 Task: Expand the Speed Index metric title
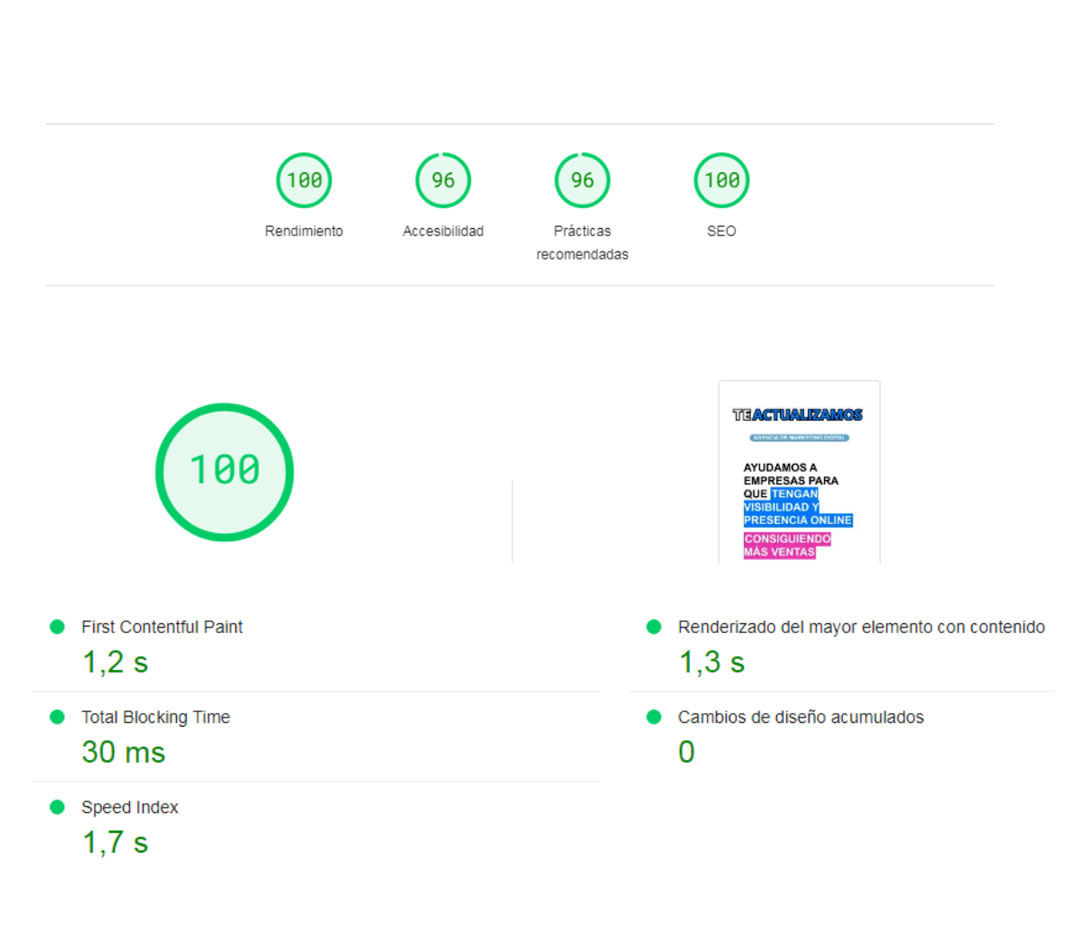pyautogui.click(x=130, y=807)
